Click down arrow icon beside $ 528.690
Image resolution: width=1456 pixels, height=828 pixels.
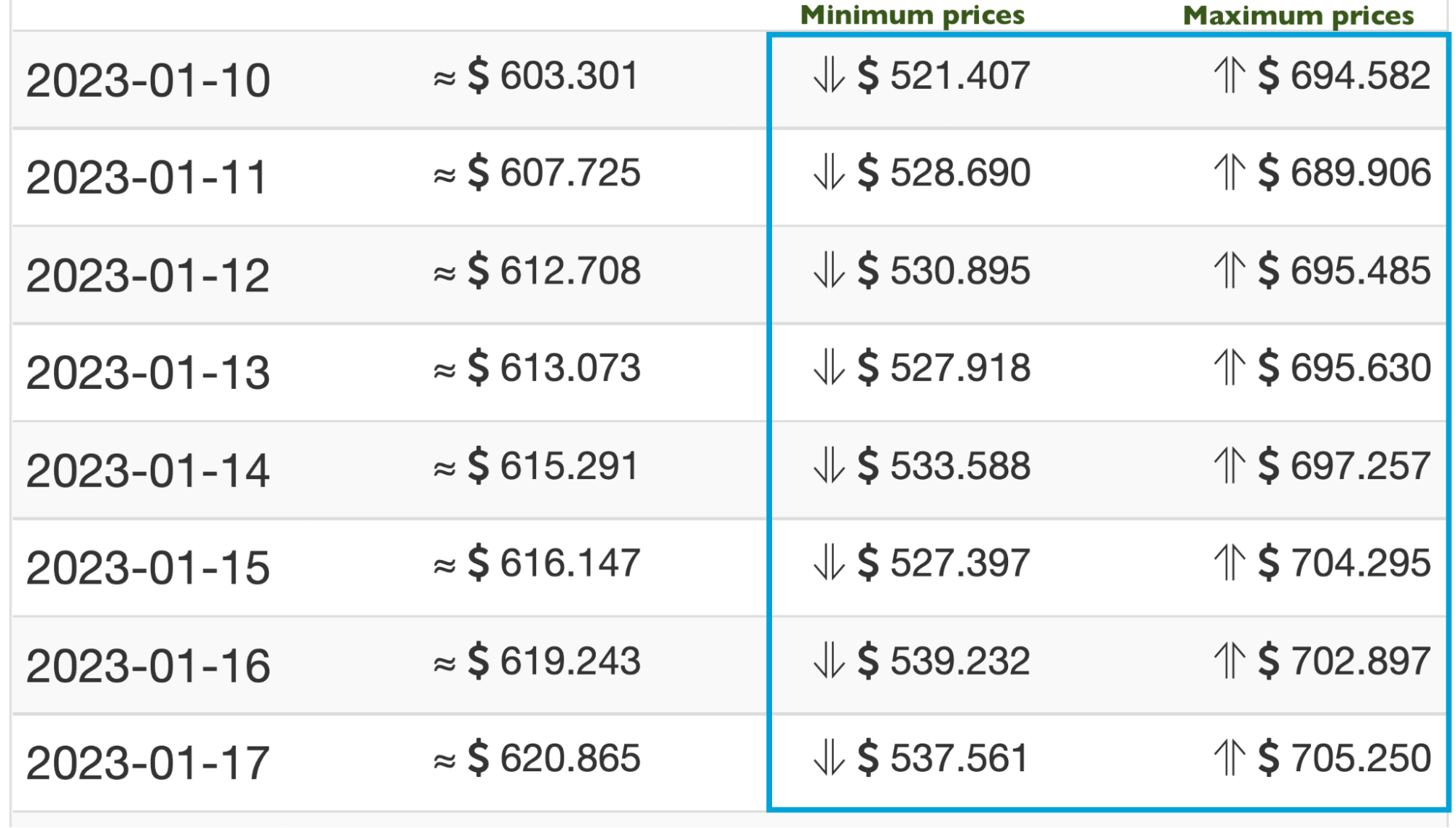829,173
